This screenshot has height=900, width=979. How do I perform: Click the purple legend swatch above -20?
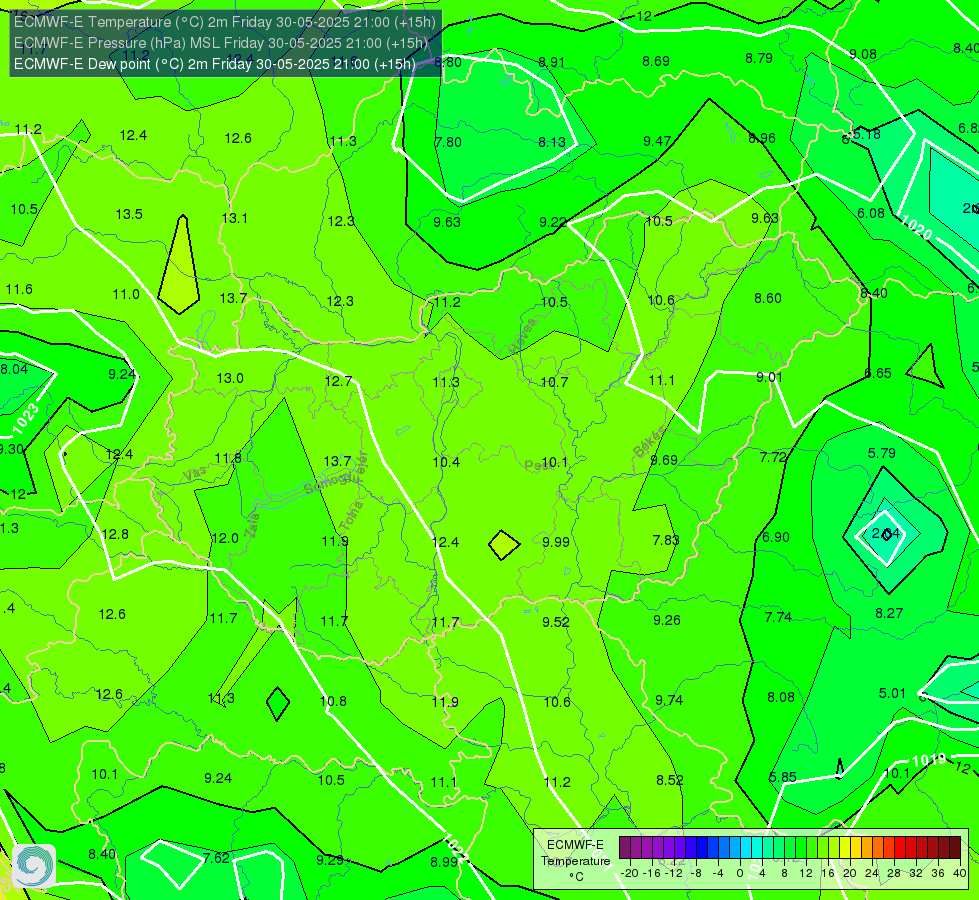click(x=625, y=848)
